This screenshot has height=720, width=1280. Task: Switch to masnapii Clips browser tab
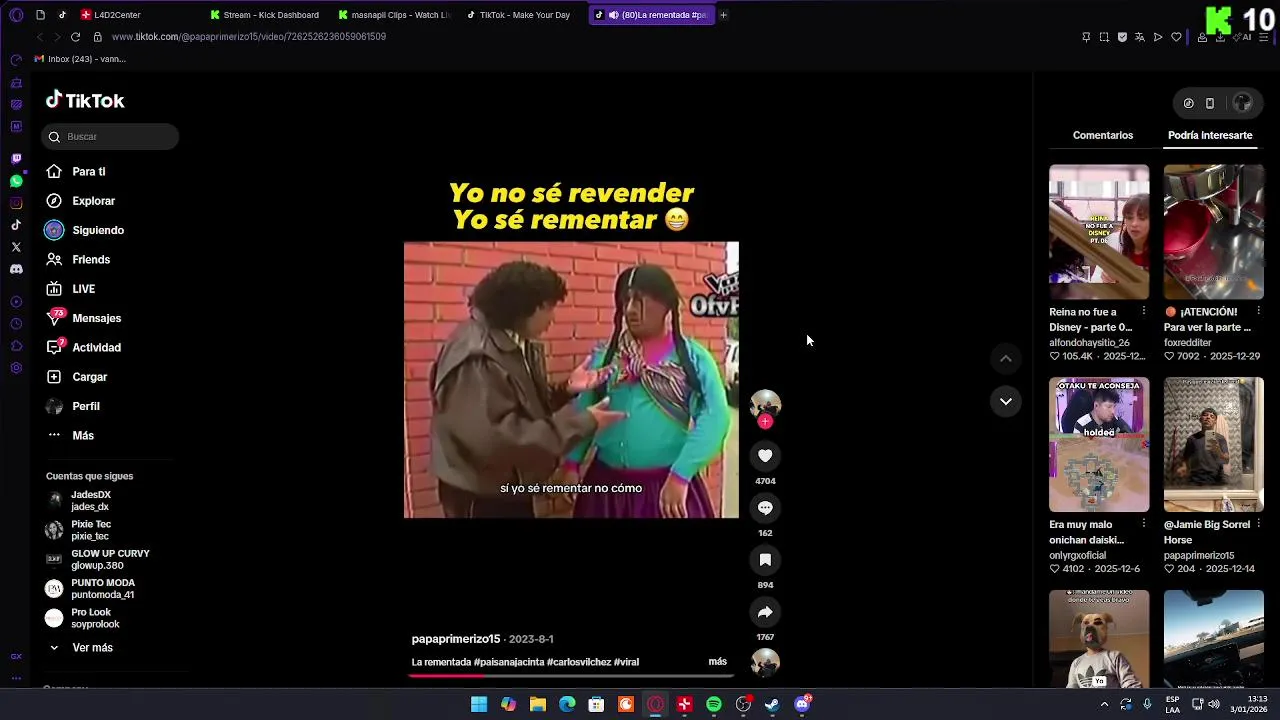395,15
